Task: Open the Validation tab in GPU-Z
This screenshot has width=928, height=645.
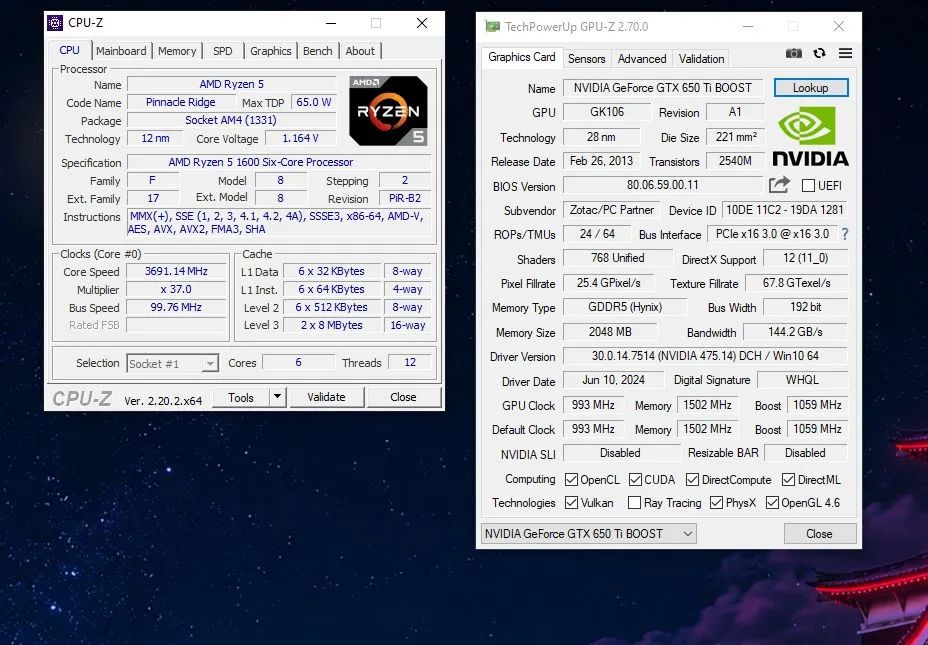Action: pos(701,59)
